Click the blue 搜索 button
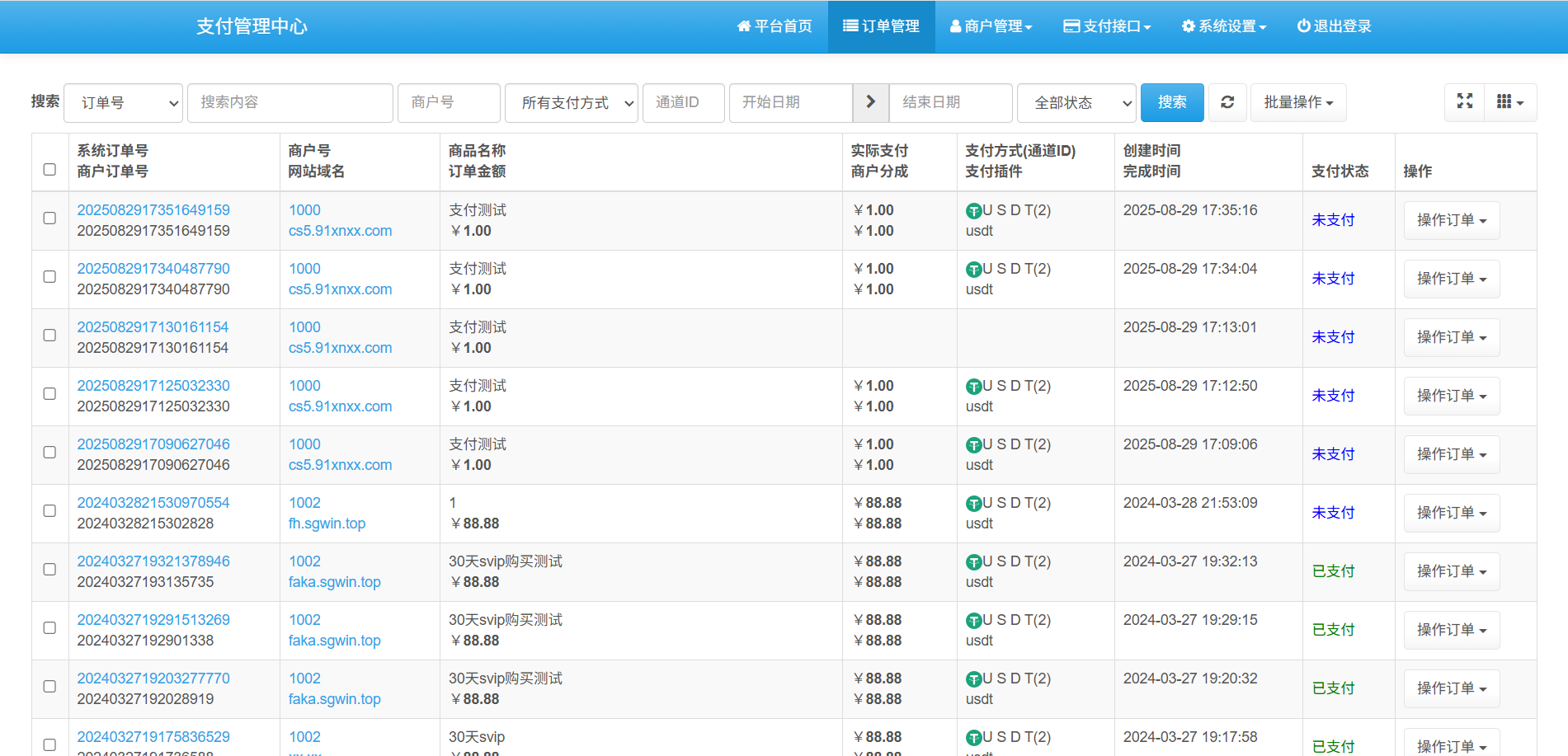 [x=1172, y=102]
